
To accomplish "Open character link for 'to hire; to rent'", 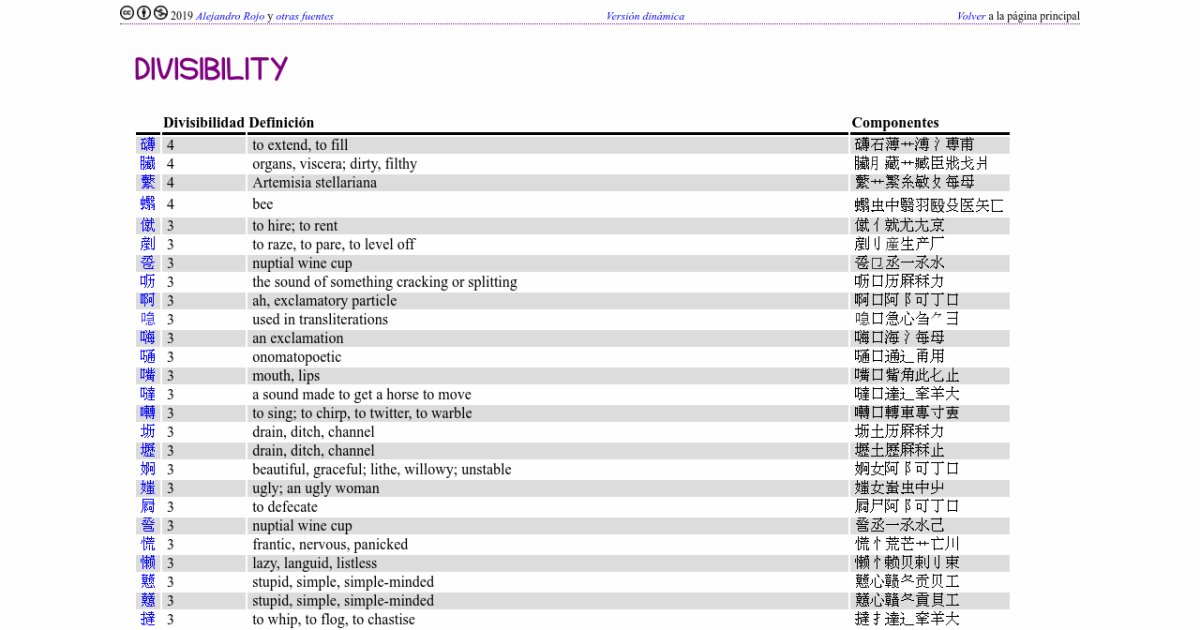I will tap(148, 226).
